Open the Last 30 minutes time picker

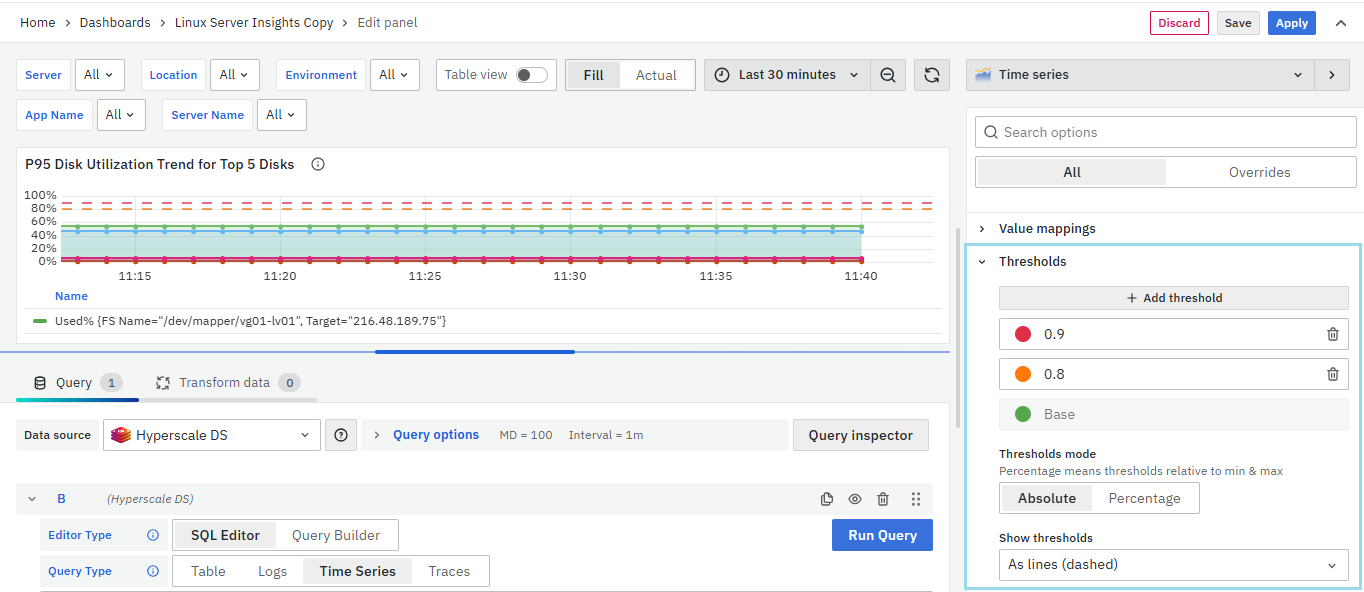[x=787, y=75]
